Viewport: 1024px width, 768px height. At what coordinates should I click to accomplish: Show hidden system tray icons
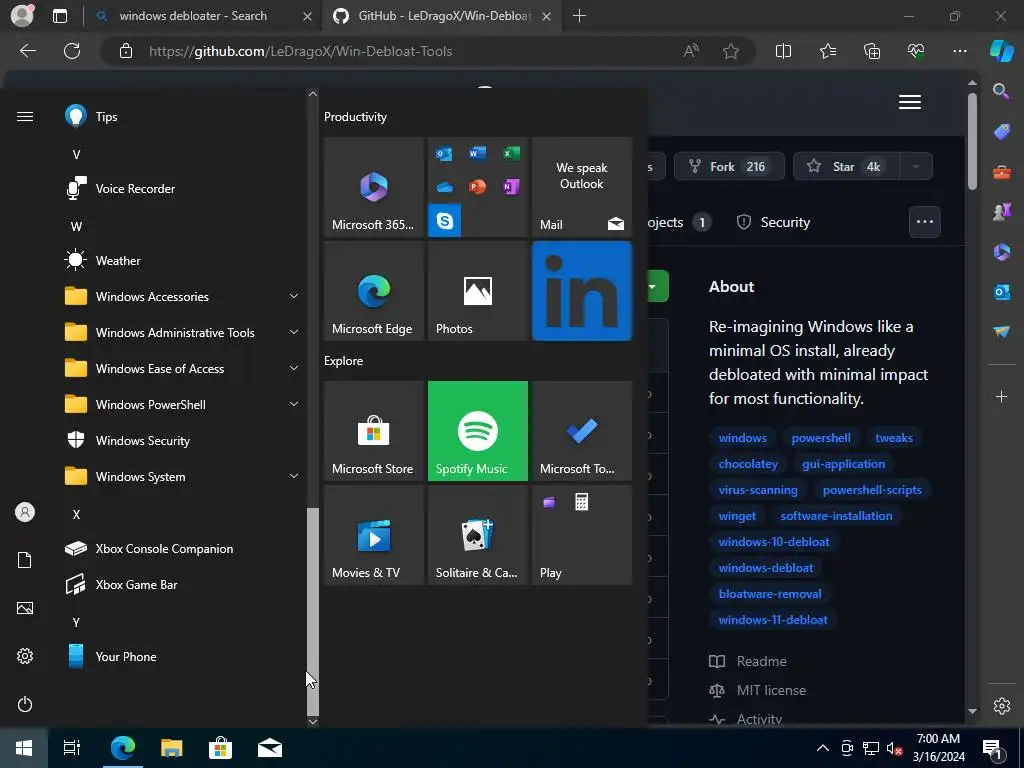[x=823, y=748]
